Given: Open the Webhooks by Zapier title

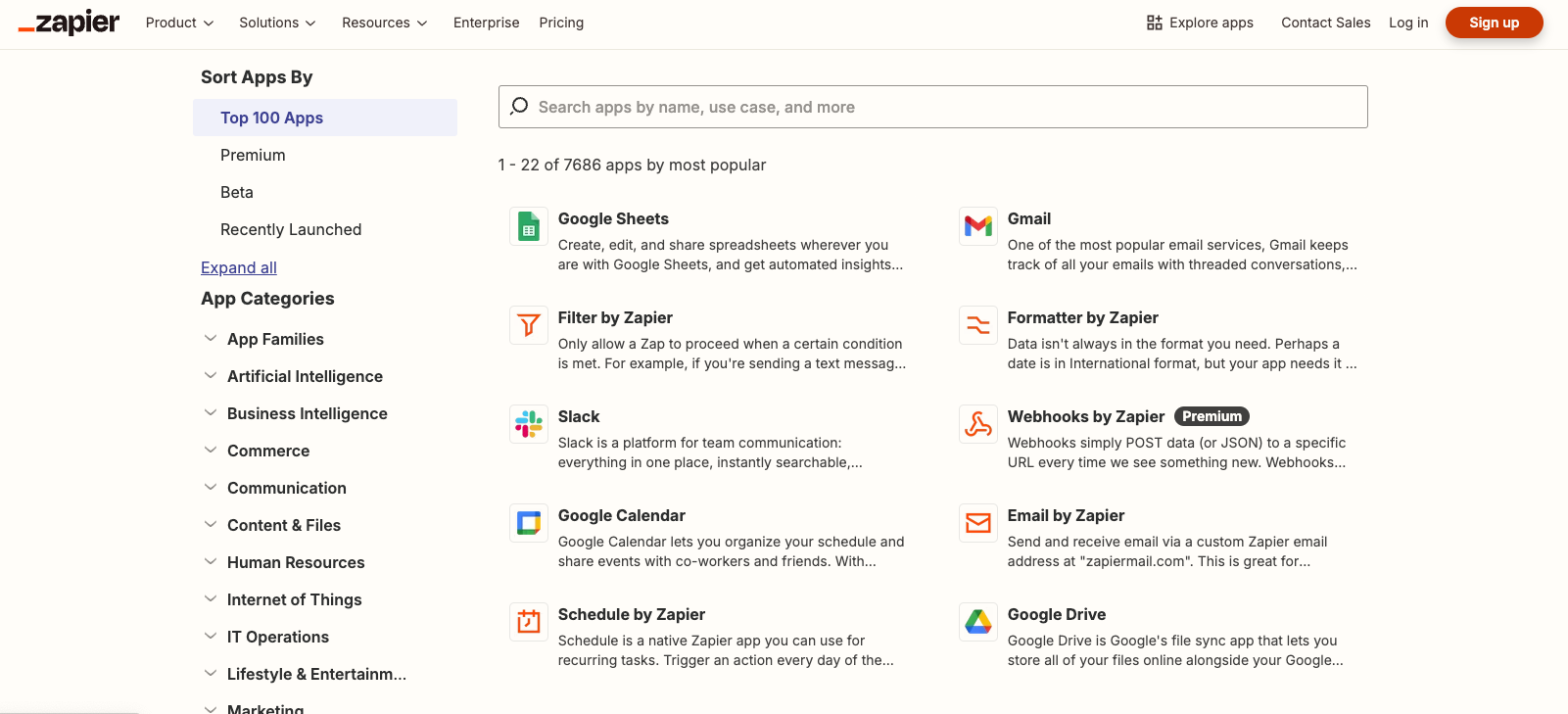Looking at the screenshot, I should [x=1086, y=417].
